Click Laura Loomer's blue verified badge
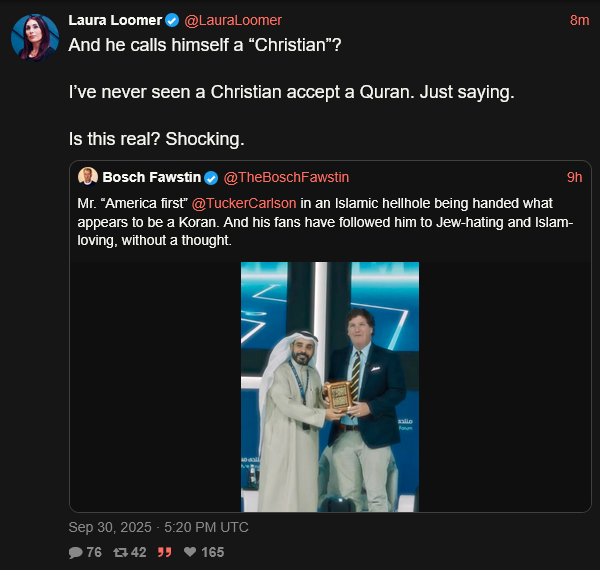 [x=172, y=21]
